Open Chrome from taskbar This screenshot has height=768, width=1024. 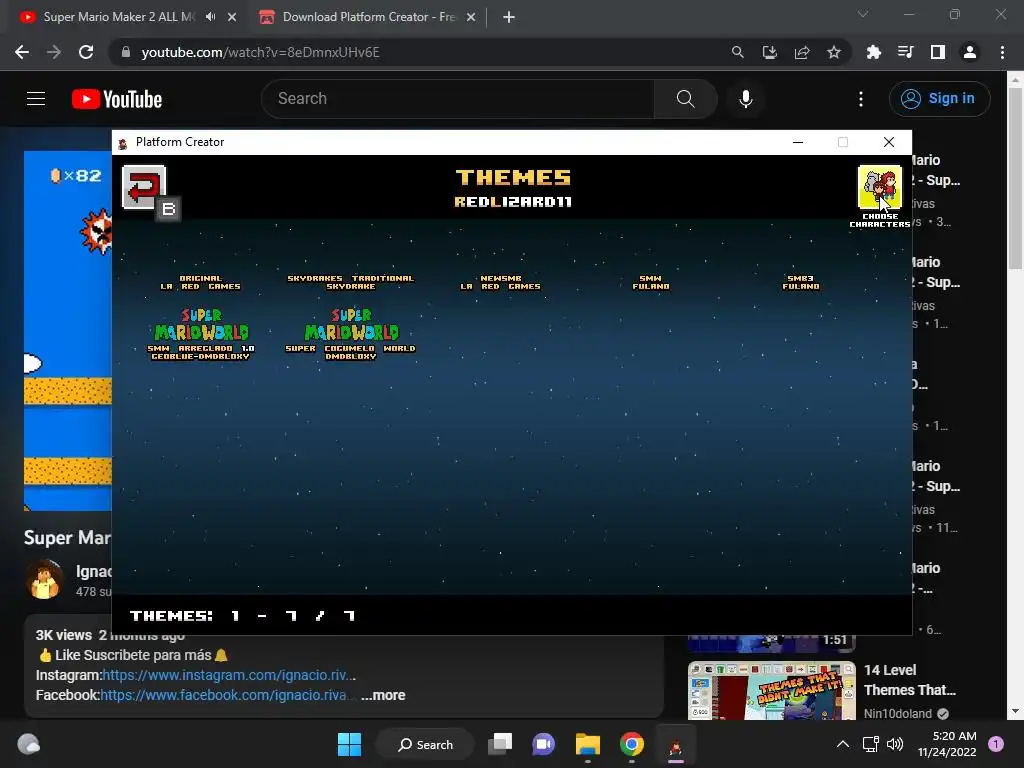point(632,744)
